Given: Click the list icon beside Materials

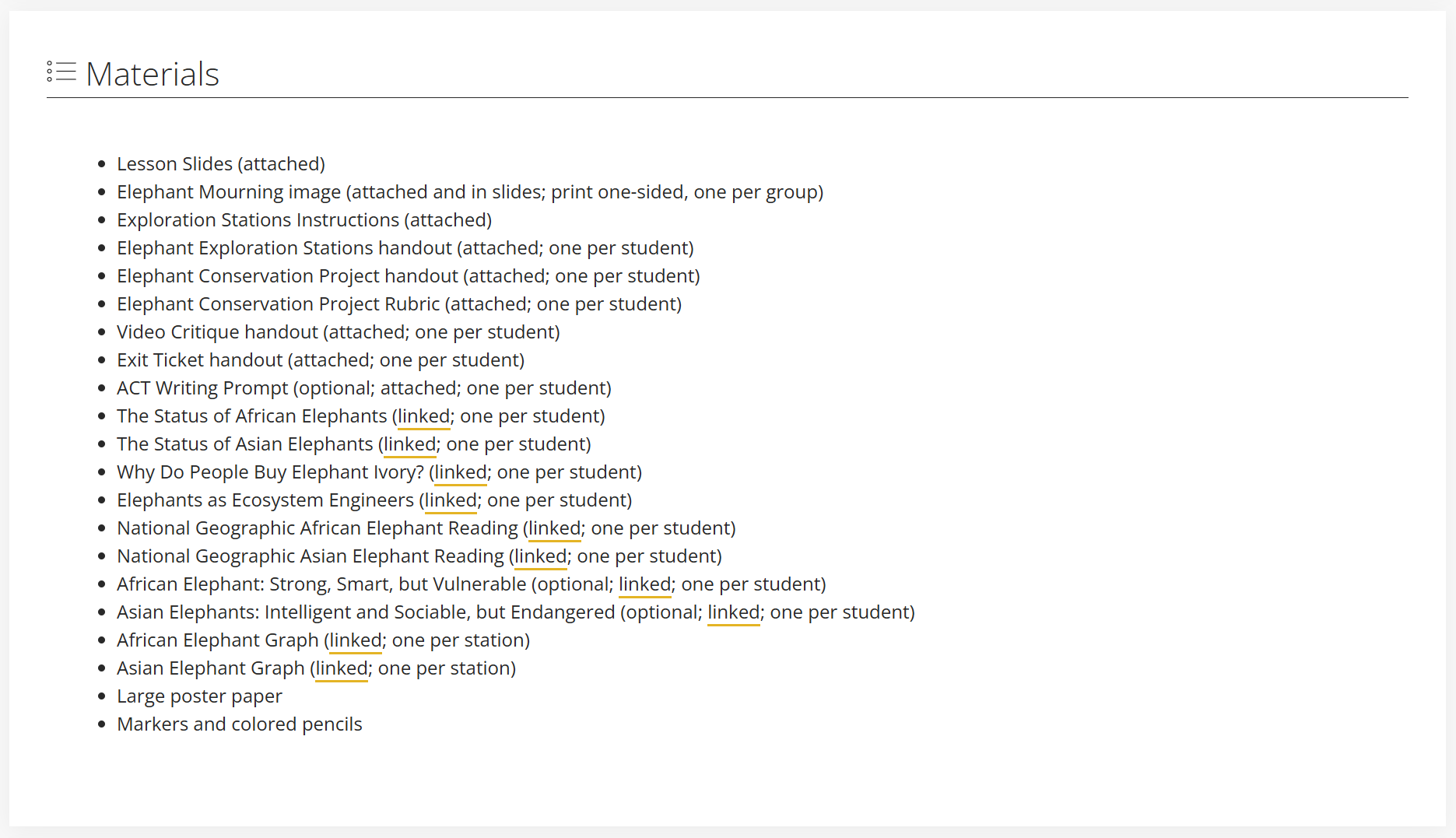Looking at the screenshot, I should click(61, 72).
